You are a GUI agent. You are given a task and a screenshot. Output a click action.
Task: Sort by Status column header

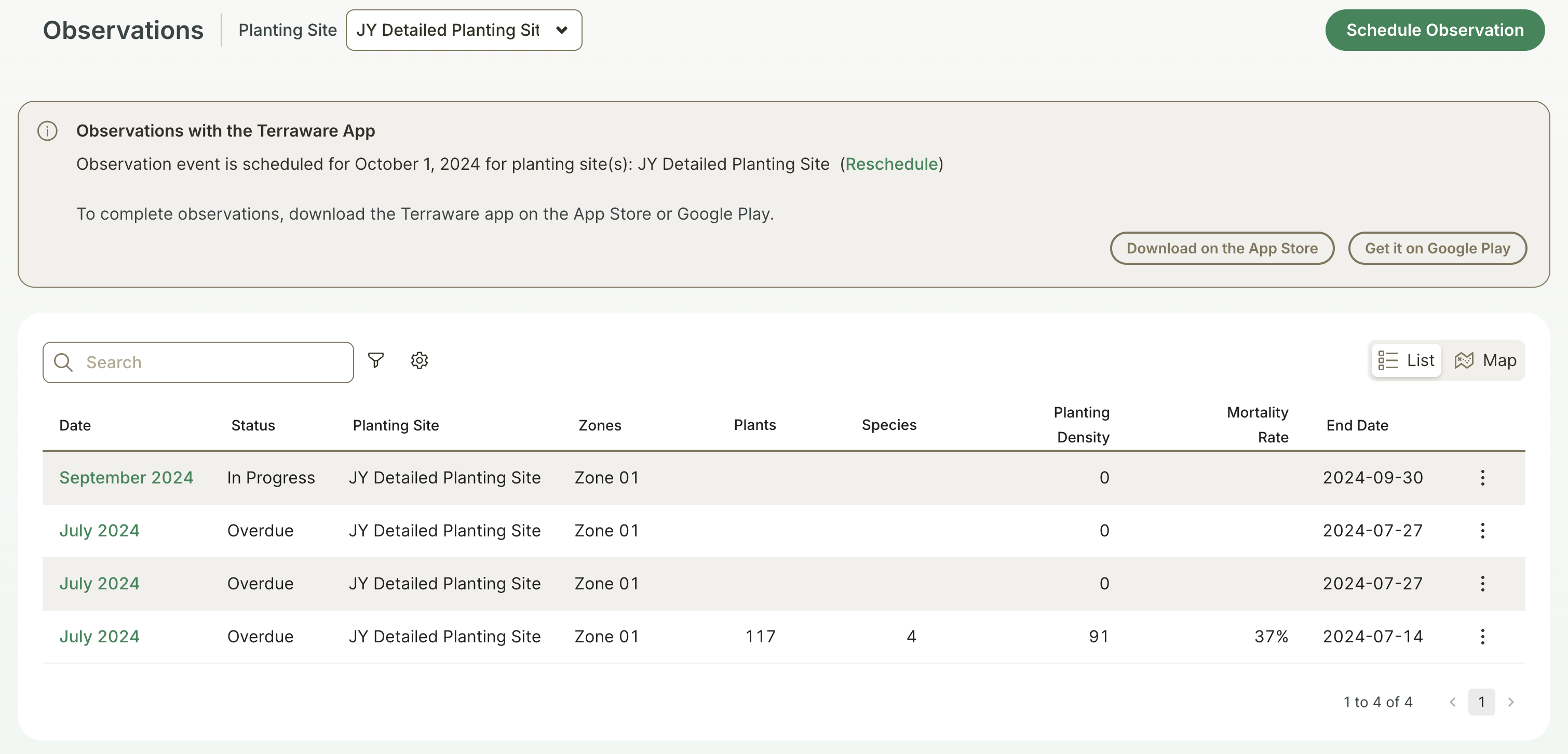[253, 425]
